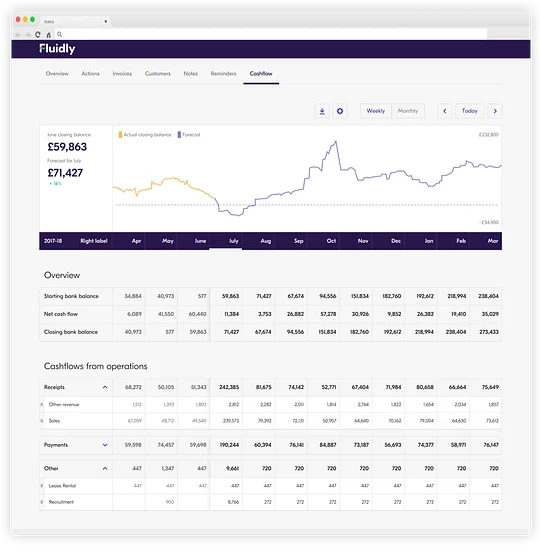Click the £71,427 forecast for July
540x552 pixels.
[65, 173]
